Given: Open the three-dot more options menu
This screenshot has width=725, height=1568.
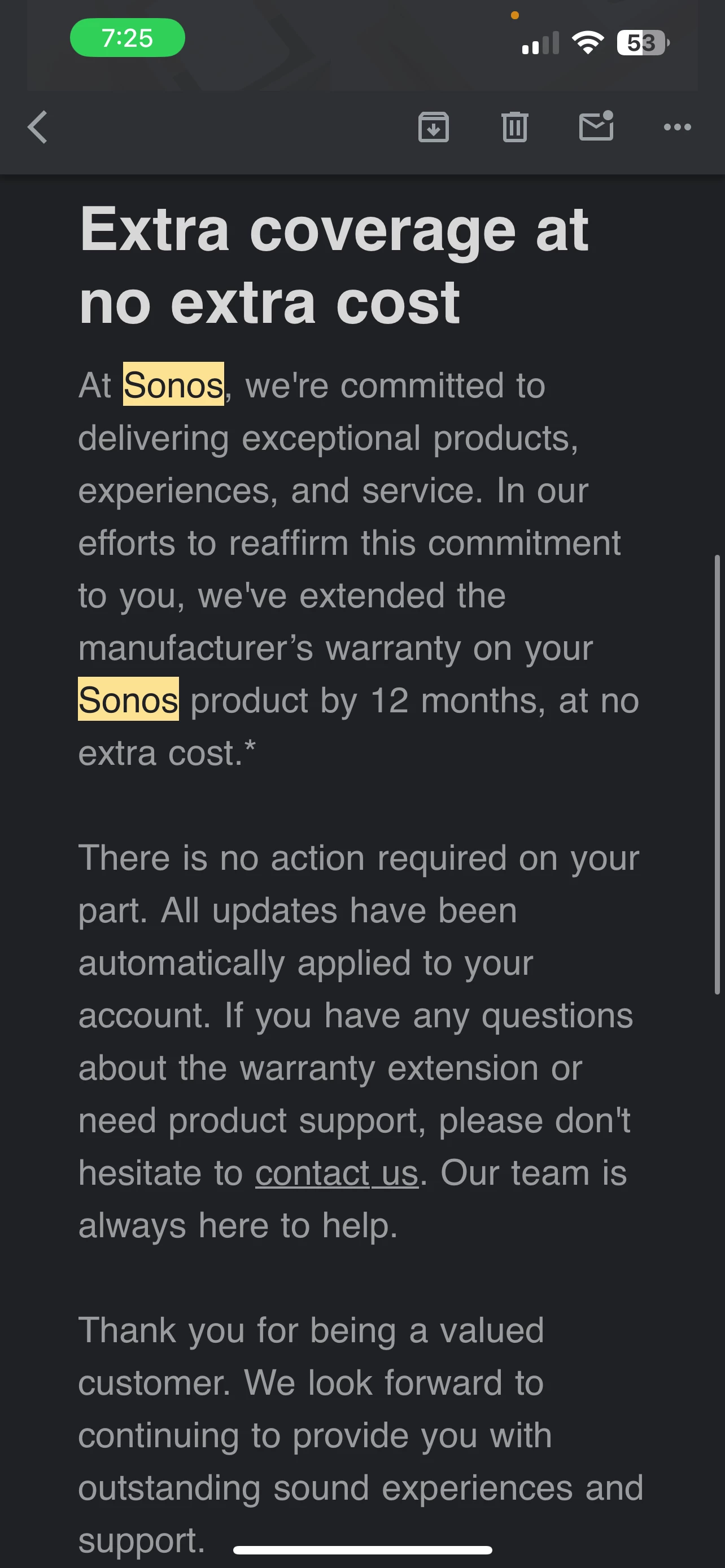Looking at the screenshot, I should click(677, 127).
